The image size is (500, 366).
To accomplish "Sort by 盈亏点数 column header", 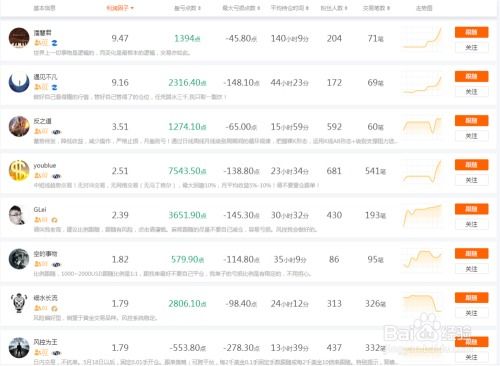I will [187, 8].
